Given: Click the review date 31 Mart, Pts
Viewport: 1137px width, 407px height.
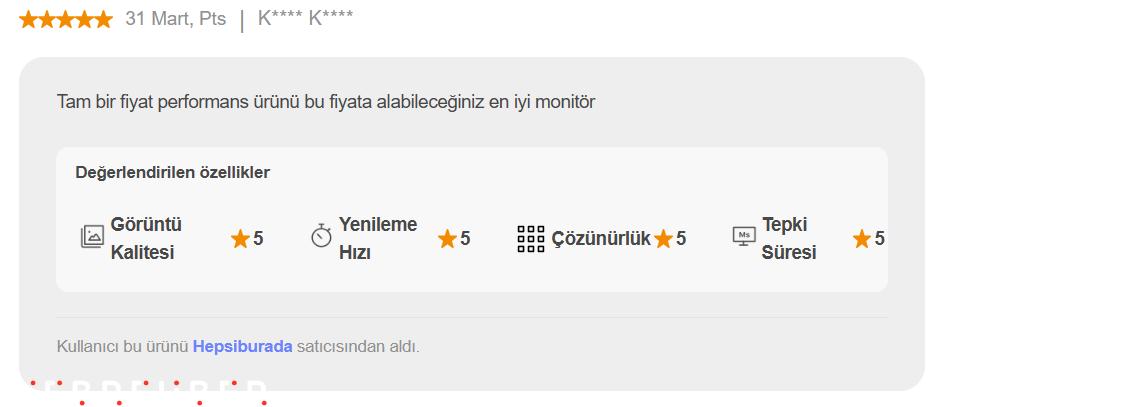Looking at the screenshot, I should point(175,19).
